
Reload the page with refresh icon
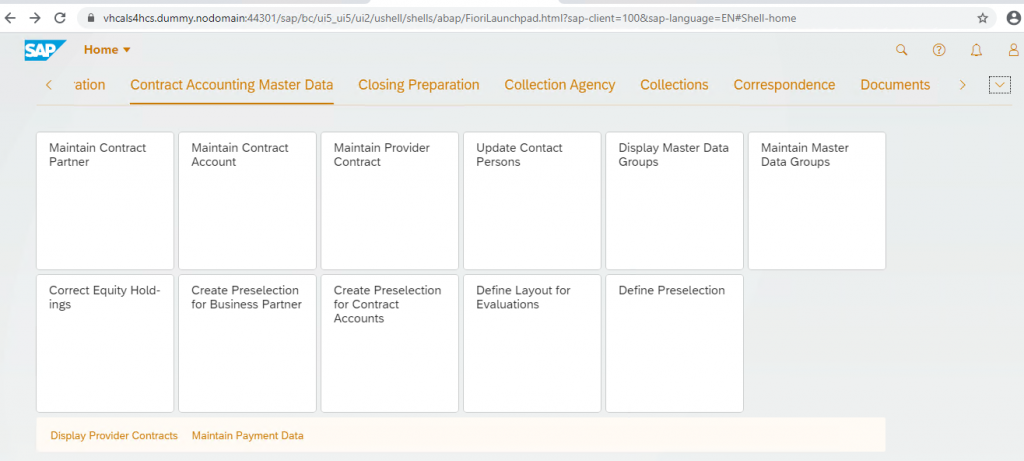[x=60, y=18]
